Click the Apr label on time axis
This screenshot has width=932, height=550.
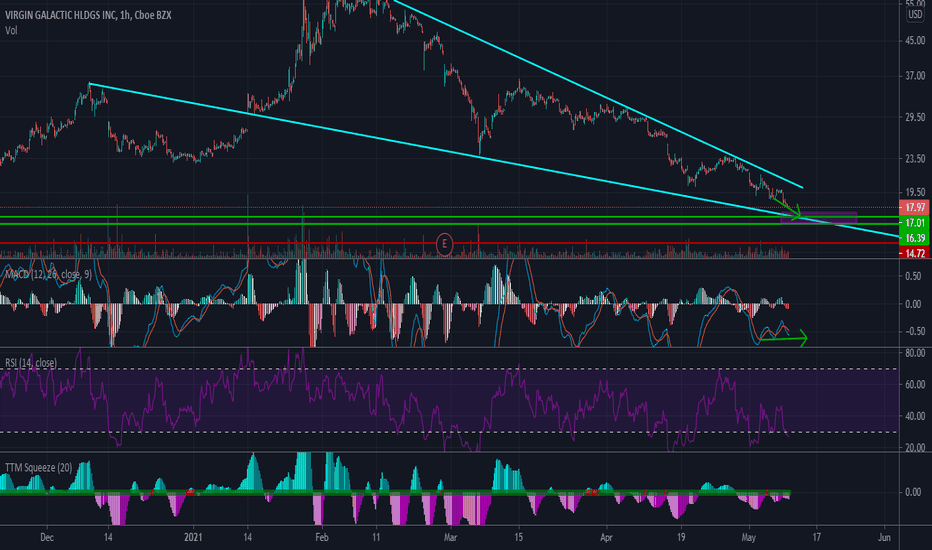606,538
